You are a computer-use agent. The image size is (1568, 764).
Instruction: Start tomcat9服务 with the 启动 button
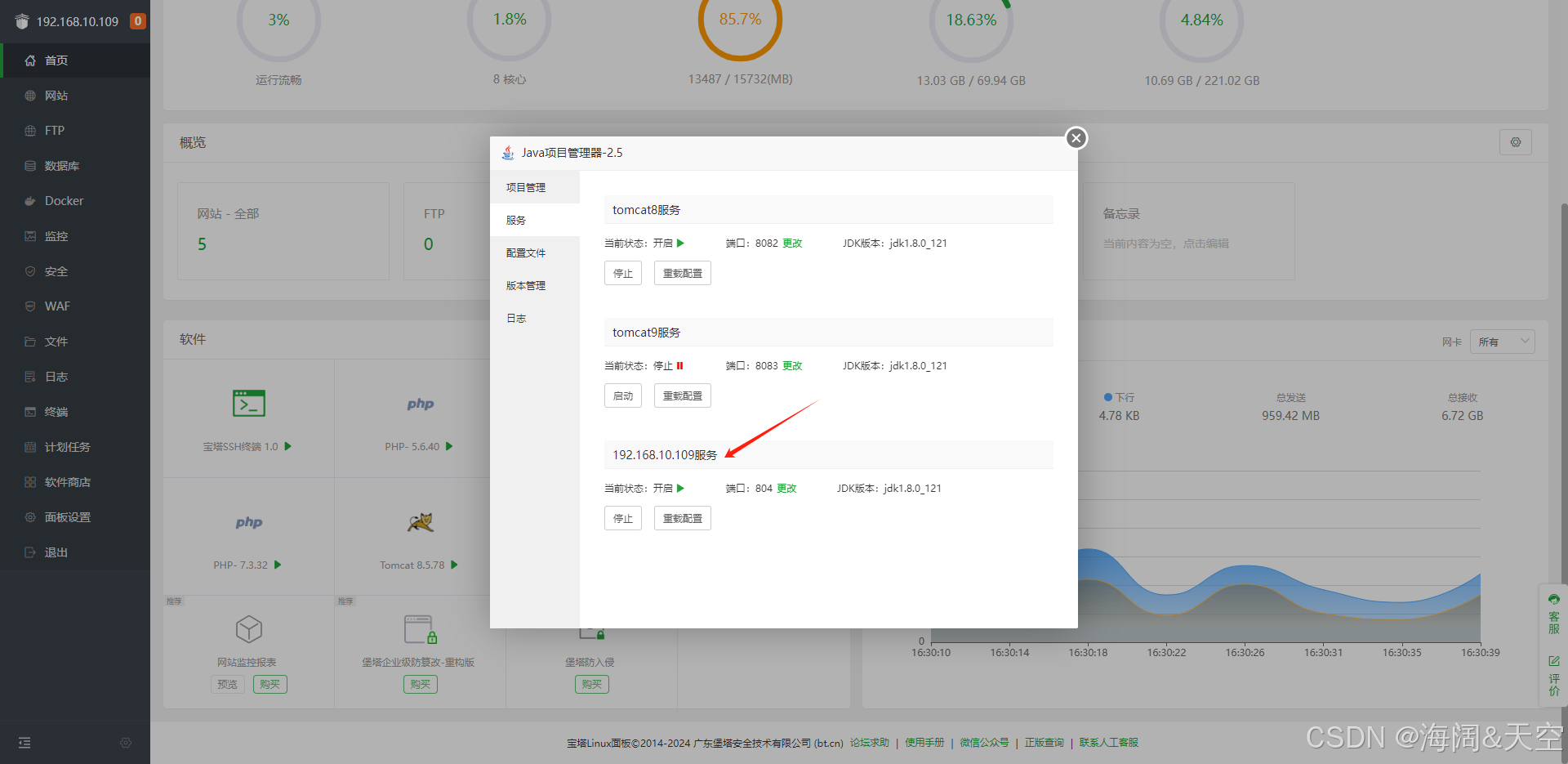tap(622, 395)
